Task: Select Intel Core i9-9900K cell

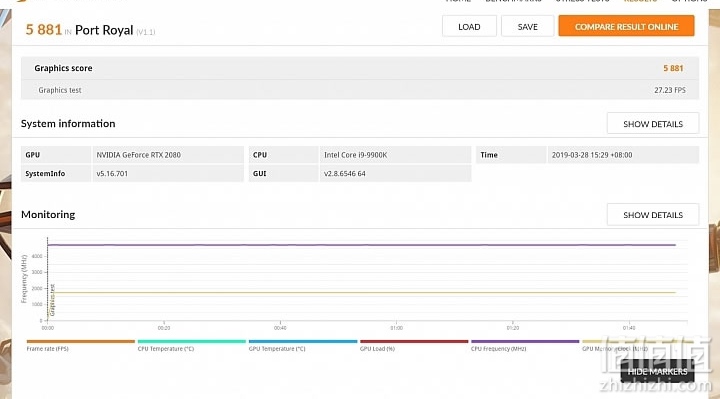Action: 395,155
